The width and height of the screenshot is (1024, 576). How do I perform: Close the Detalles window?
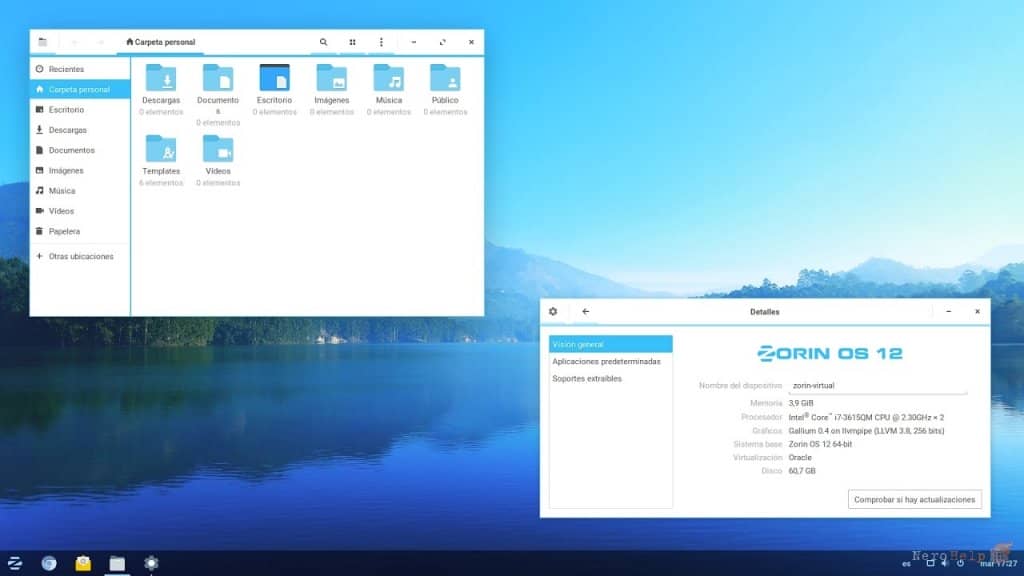977,312
